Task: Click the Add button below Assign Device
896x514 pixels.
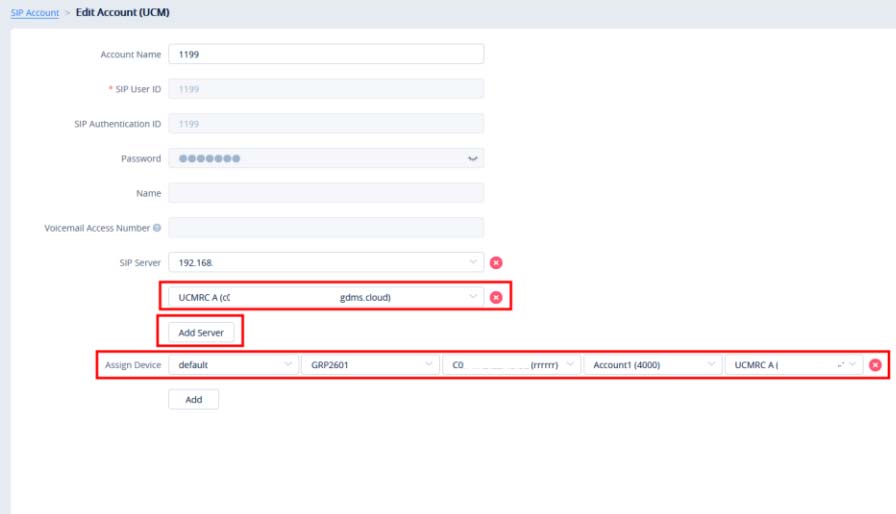Action: (193, 399)
